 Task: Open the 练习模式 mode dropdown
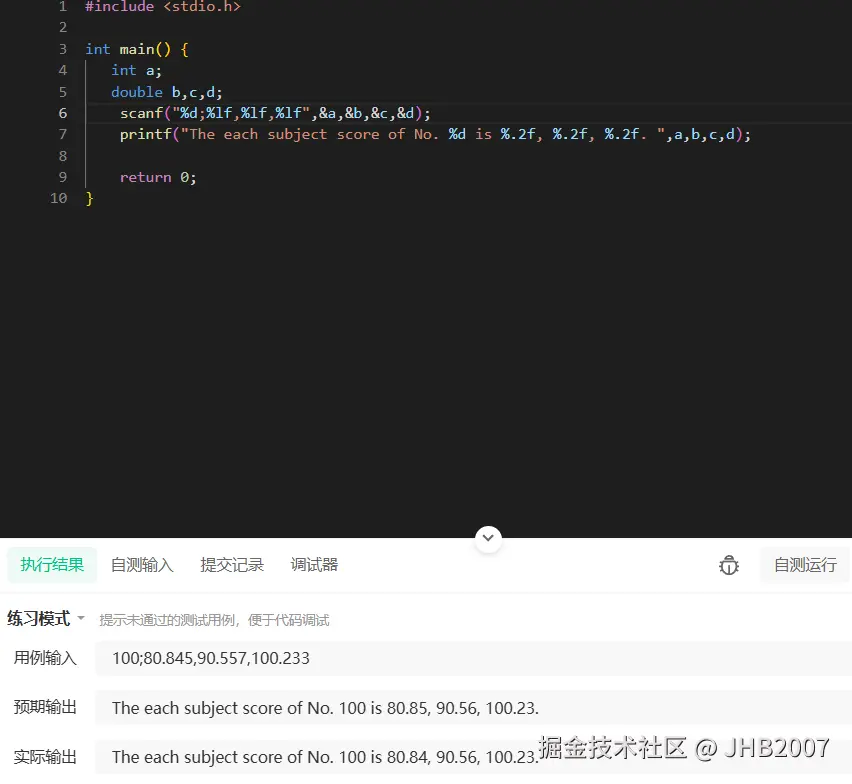pos(46,618)
